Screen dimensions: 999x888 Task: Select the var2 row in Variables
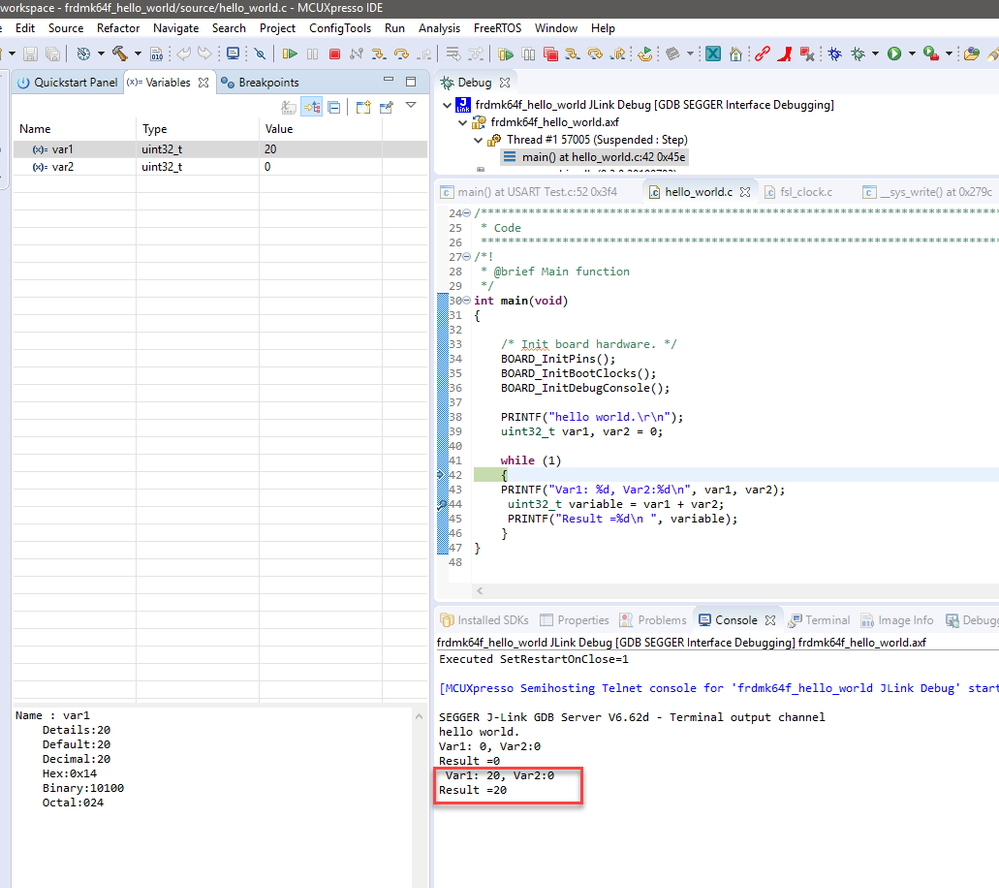click(220, 167)
